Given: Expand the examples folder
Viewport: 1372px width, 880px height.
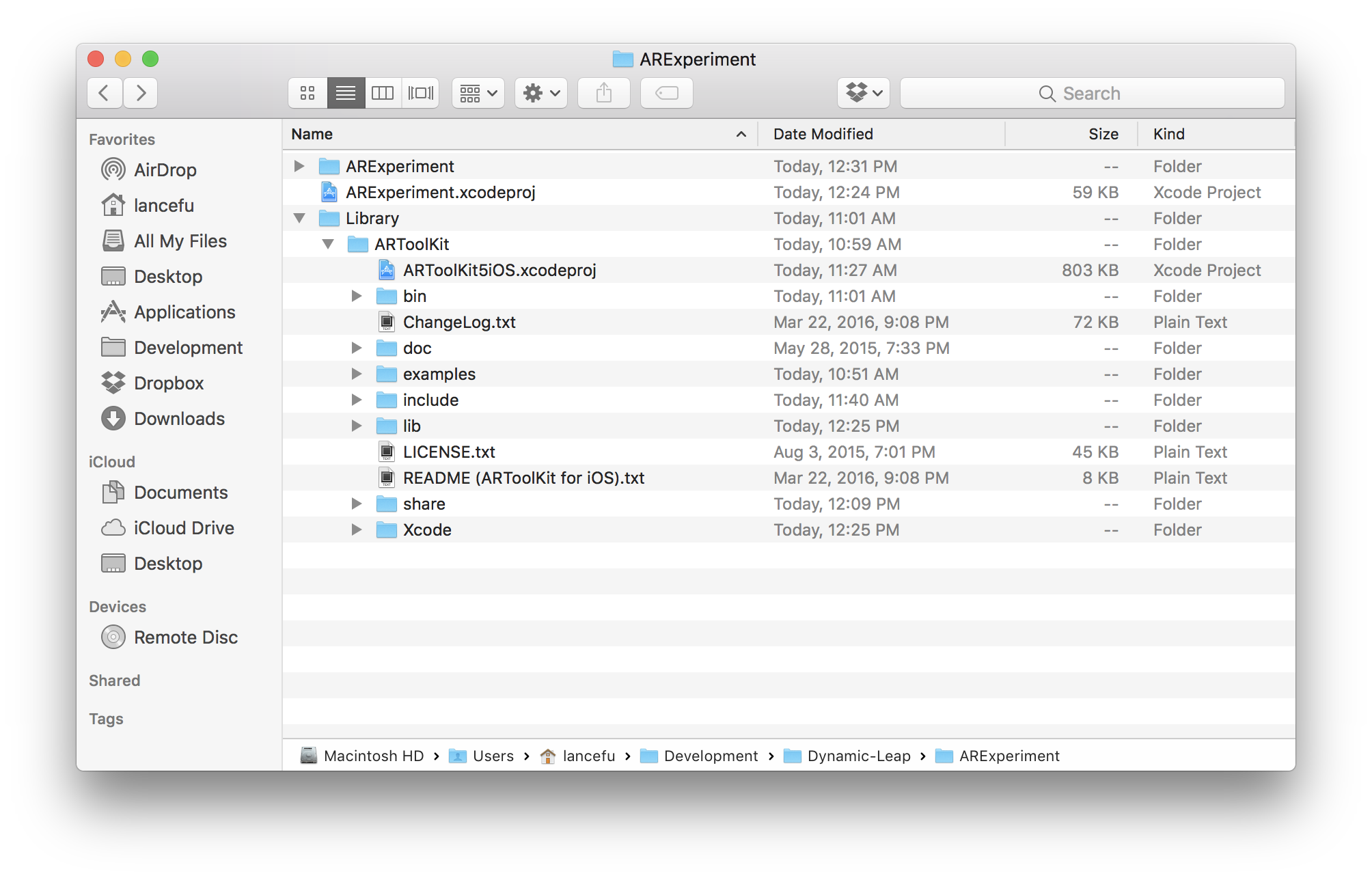Looking at the screenshot, I should pos(356,374).
